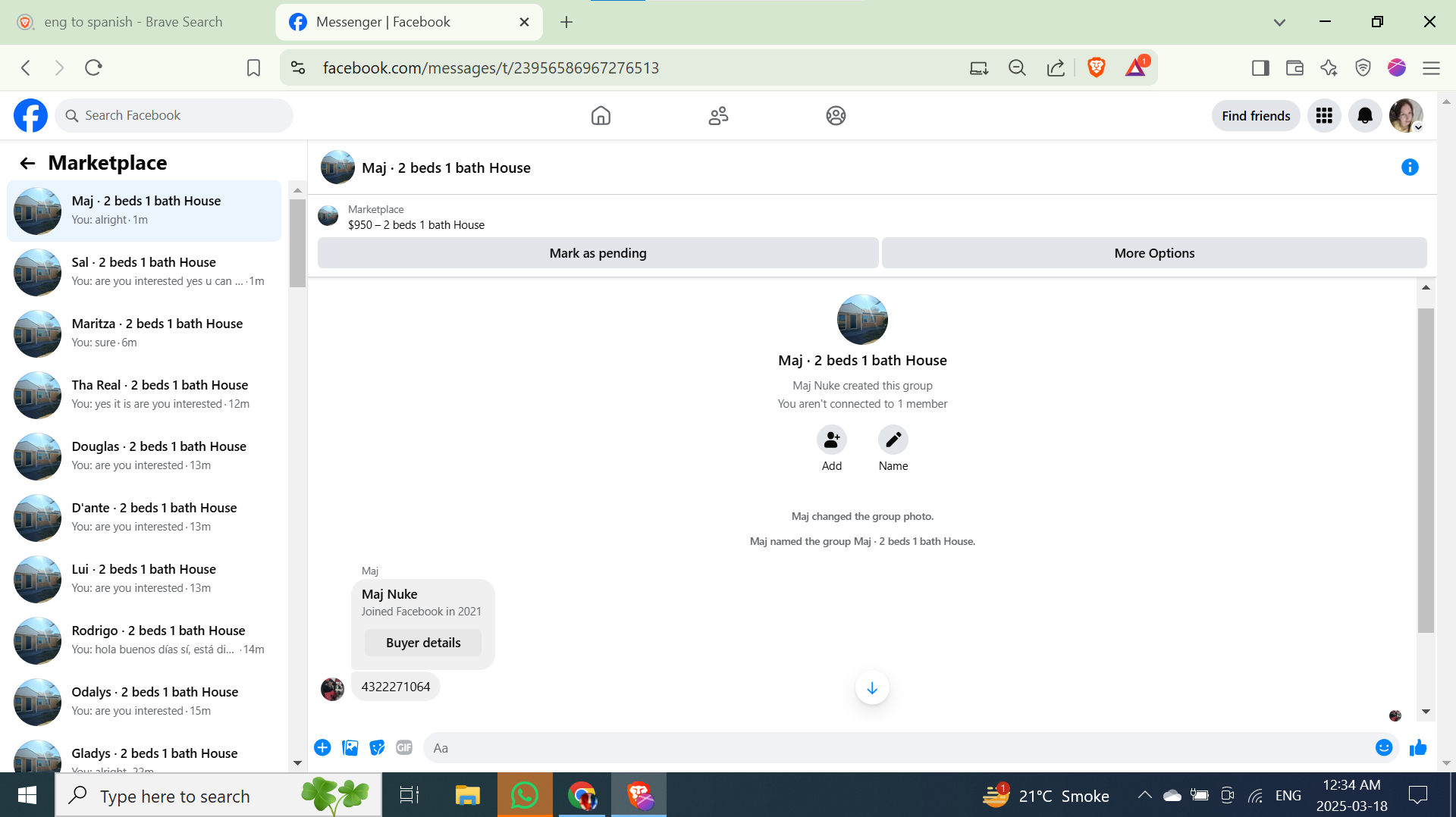
Task: Bookmark this page with the bookmark icon
Action: 253,68
